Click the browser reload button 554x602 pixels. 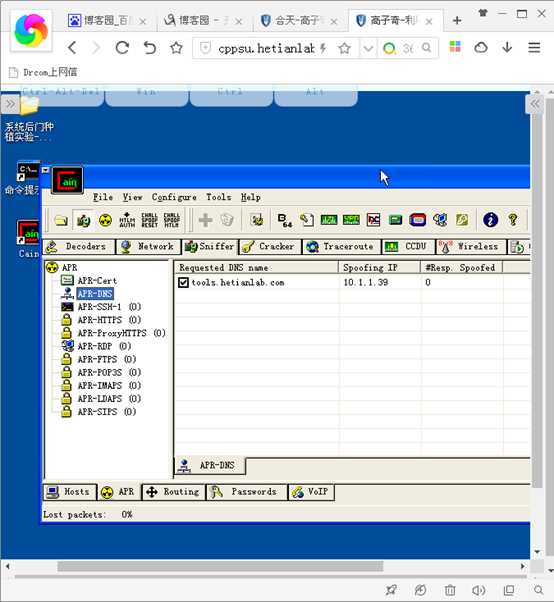122,48
